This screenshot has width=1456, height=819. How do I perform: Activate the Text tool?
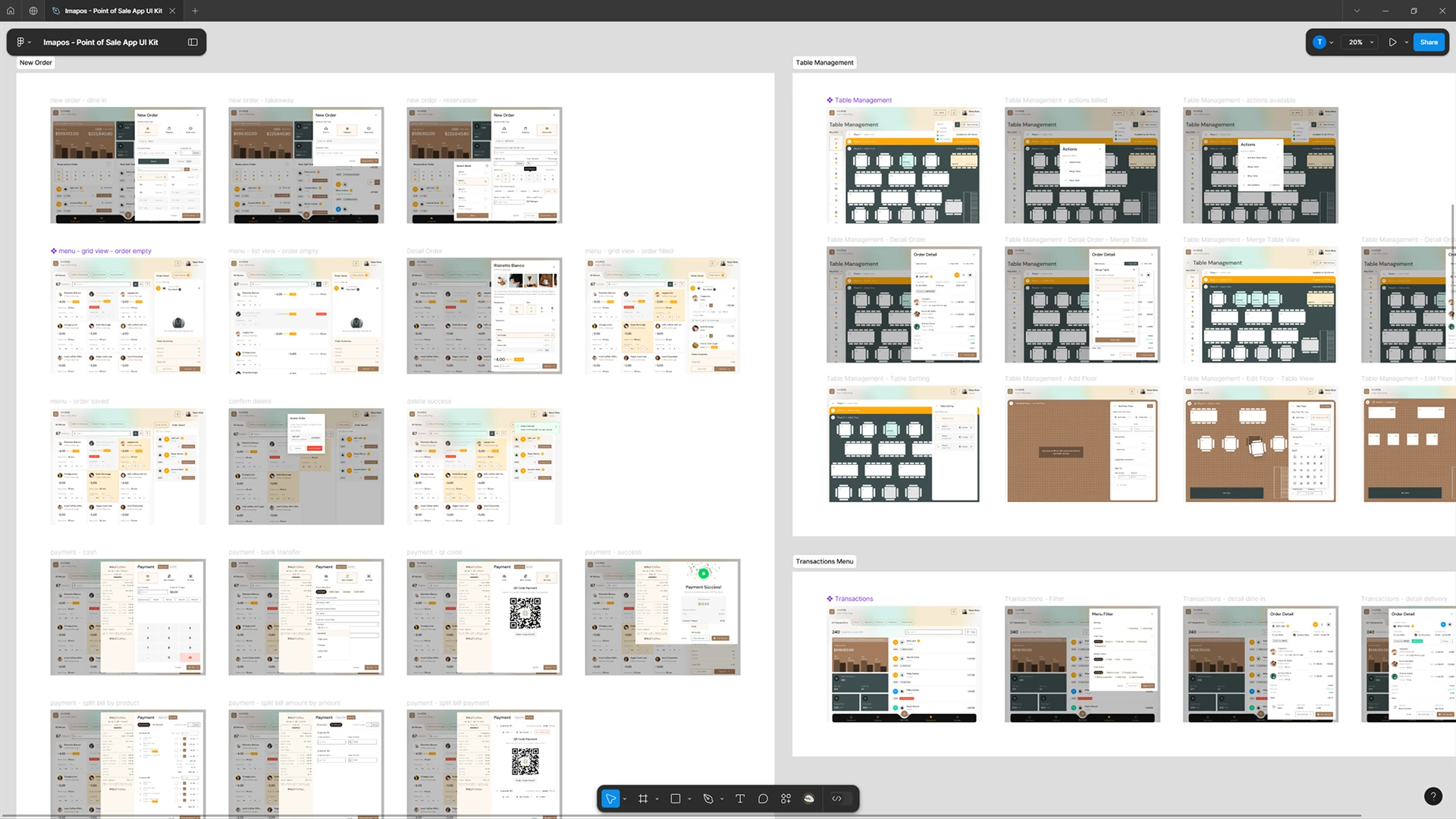click(739, 798)
